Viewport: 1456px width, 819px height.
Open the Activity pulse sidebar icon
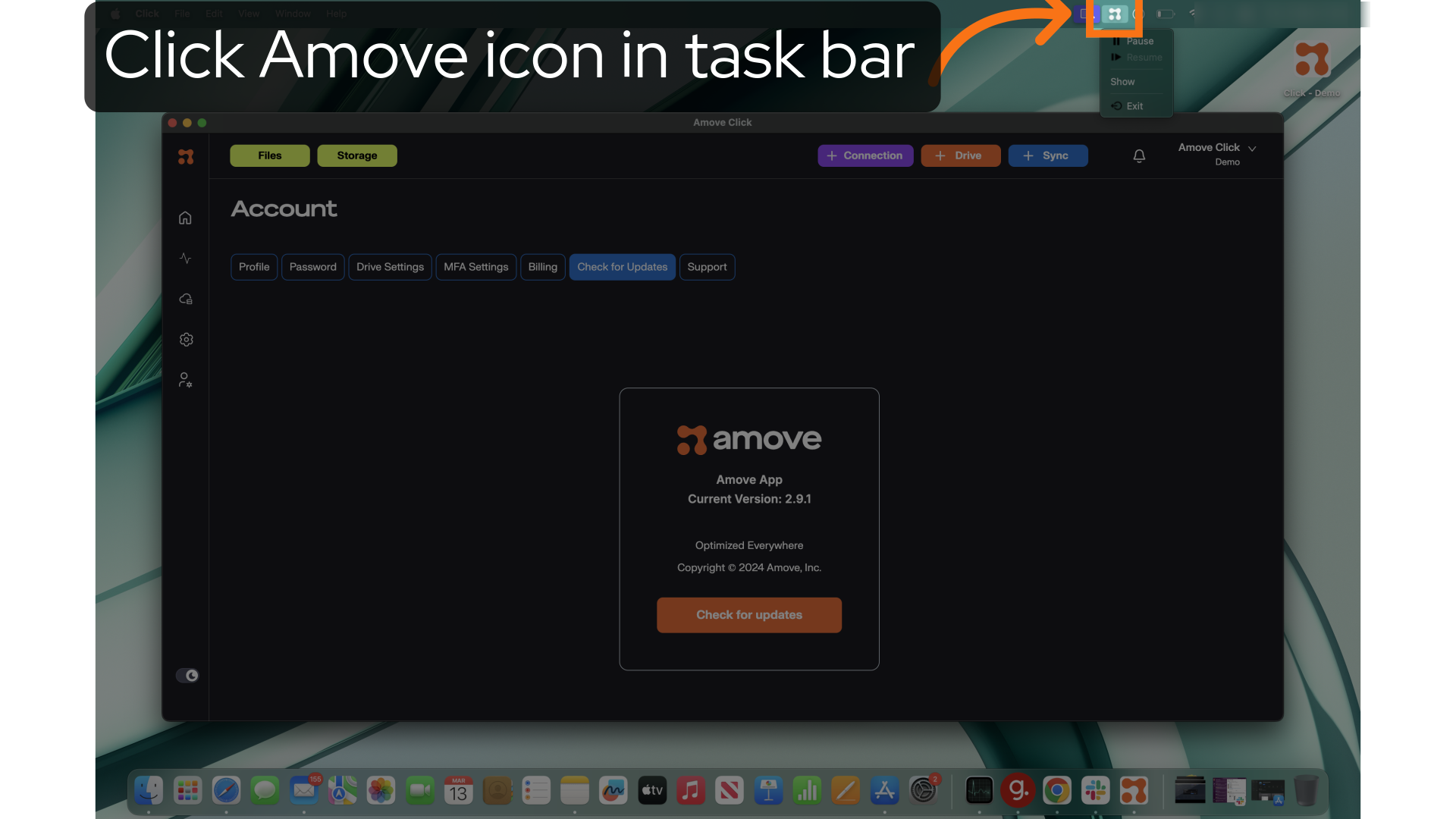pyautogui.click(x=185, y=259)
